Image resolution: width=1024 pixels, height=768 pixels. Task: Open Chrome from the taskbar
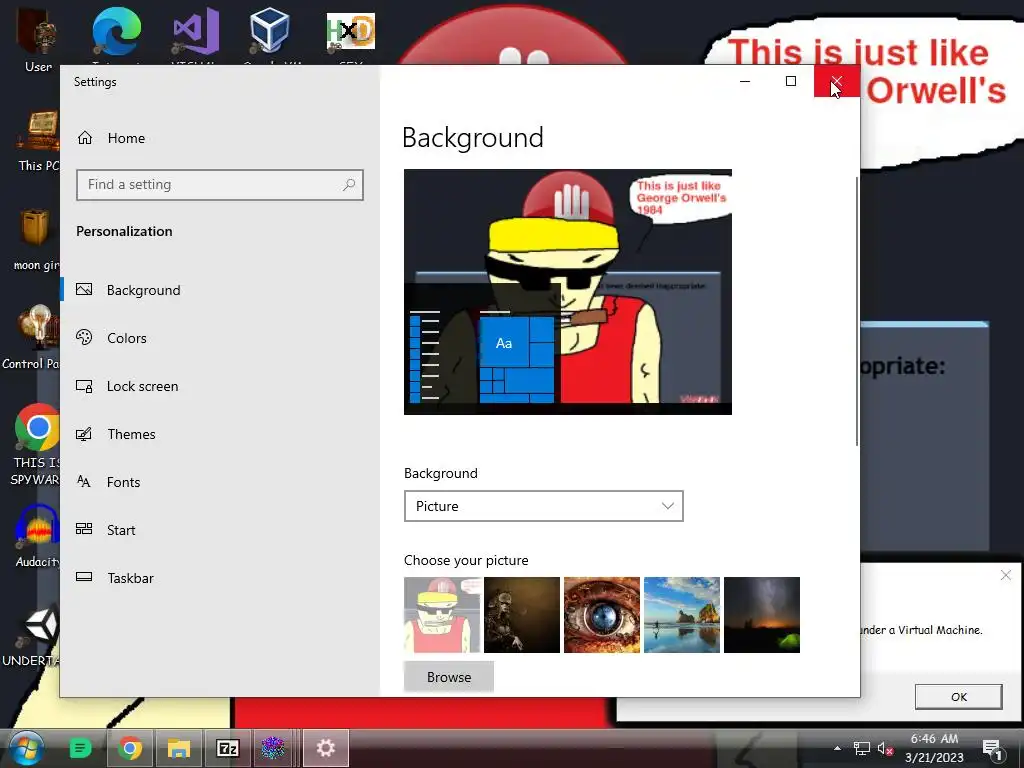coord(130,748)
